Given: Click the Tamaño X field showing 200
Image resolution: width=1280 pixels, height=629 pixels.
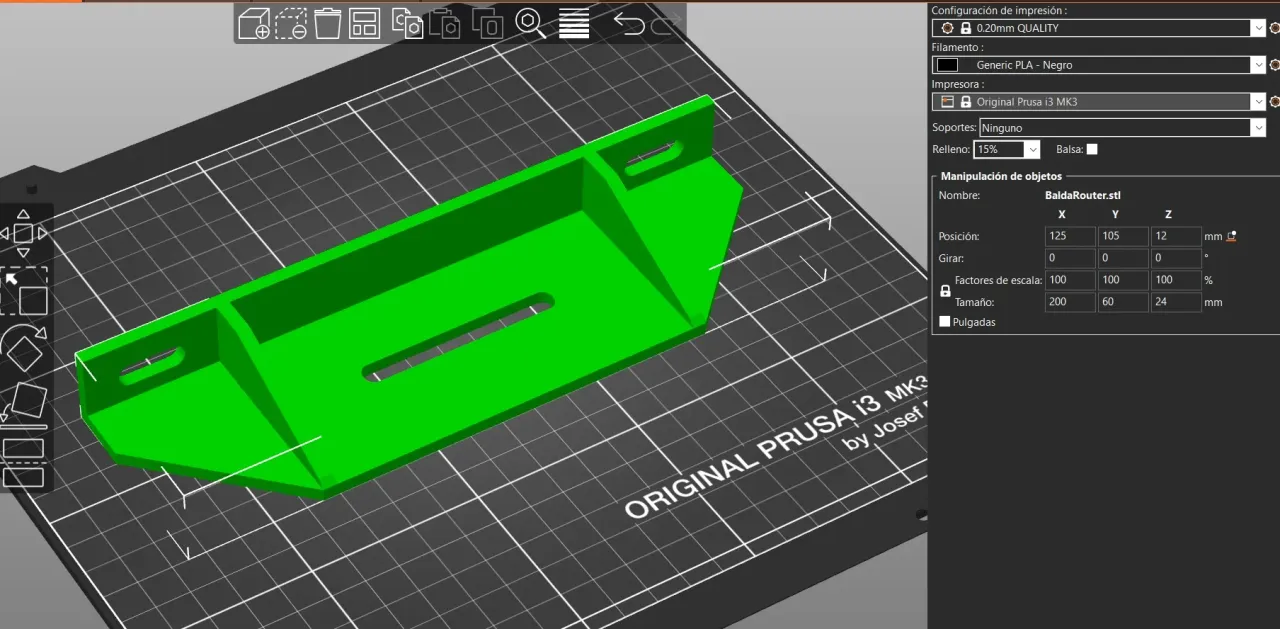Looking at the screenshot, I should coord(1070,302).
